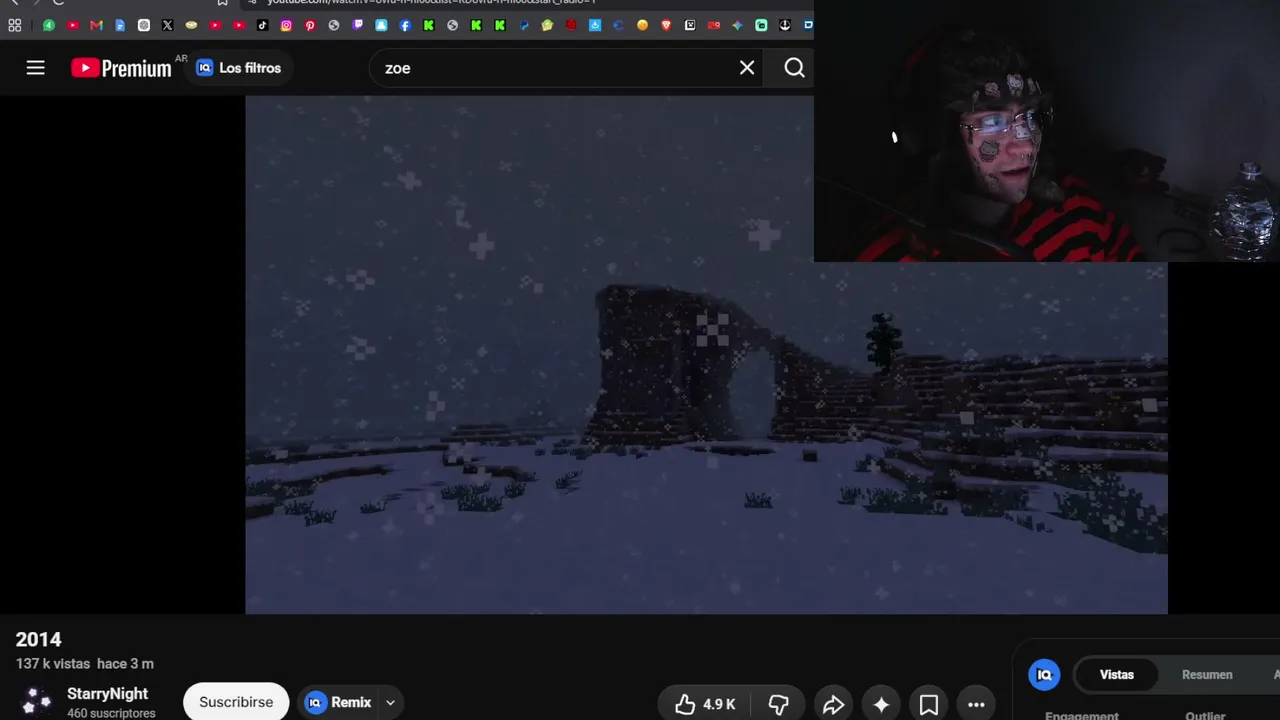Open the Instagram bookmark

(x=286, y=25)
